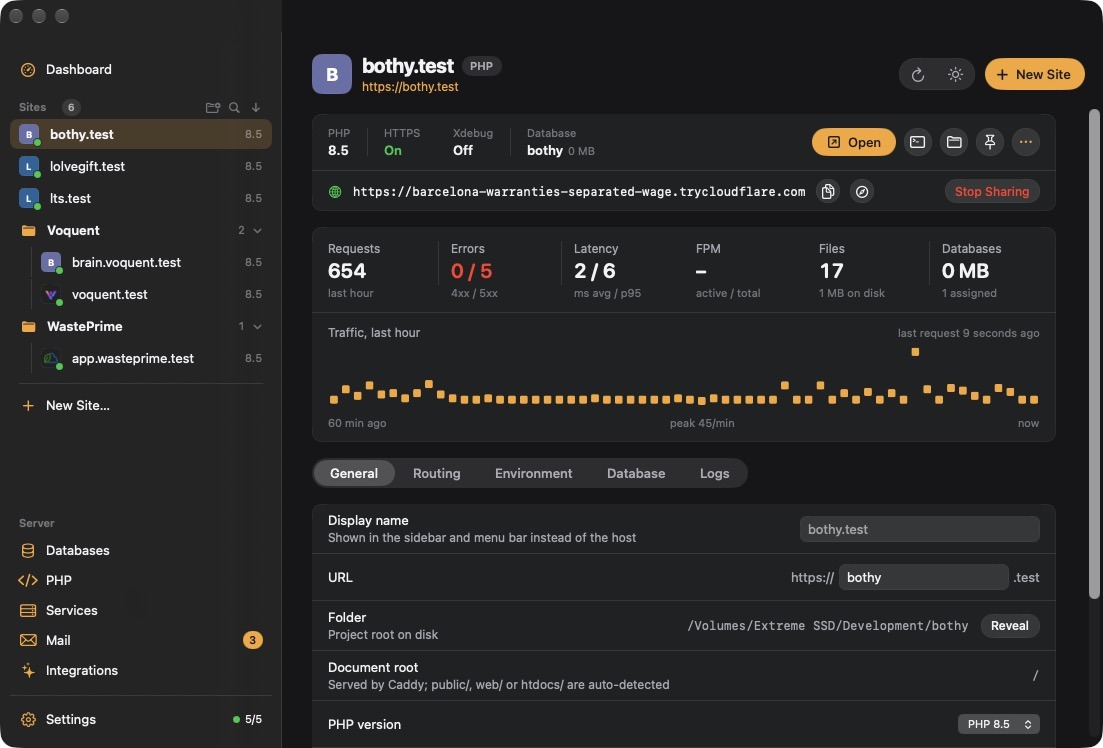1103x748 pixels.
Task: Collapse the Voquent folder chevron
Action: [257, 231]
